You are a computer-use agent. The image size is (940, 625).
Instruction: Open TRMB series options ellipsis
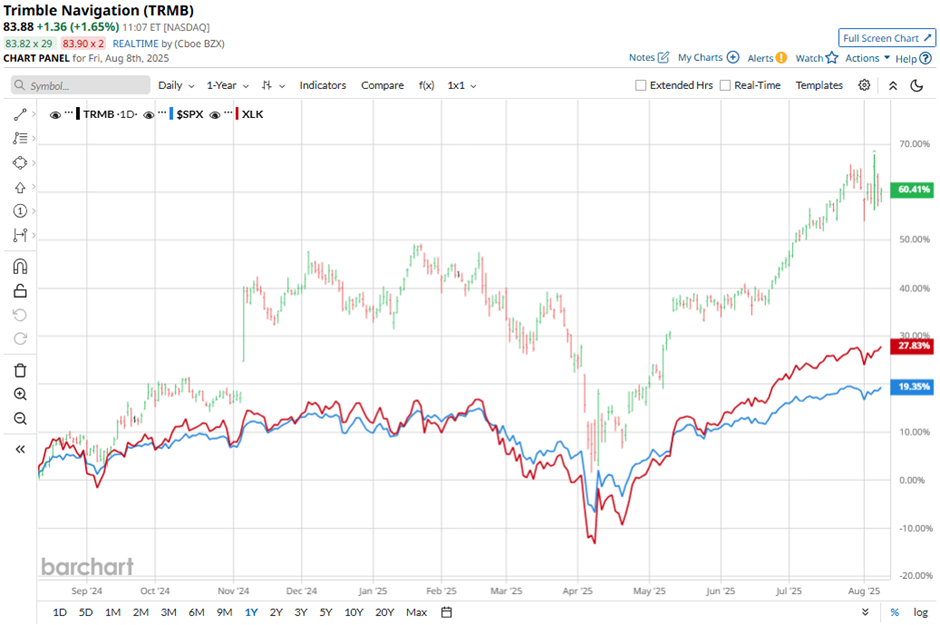tap(68, 112)
